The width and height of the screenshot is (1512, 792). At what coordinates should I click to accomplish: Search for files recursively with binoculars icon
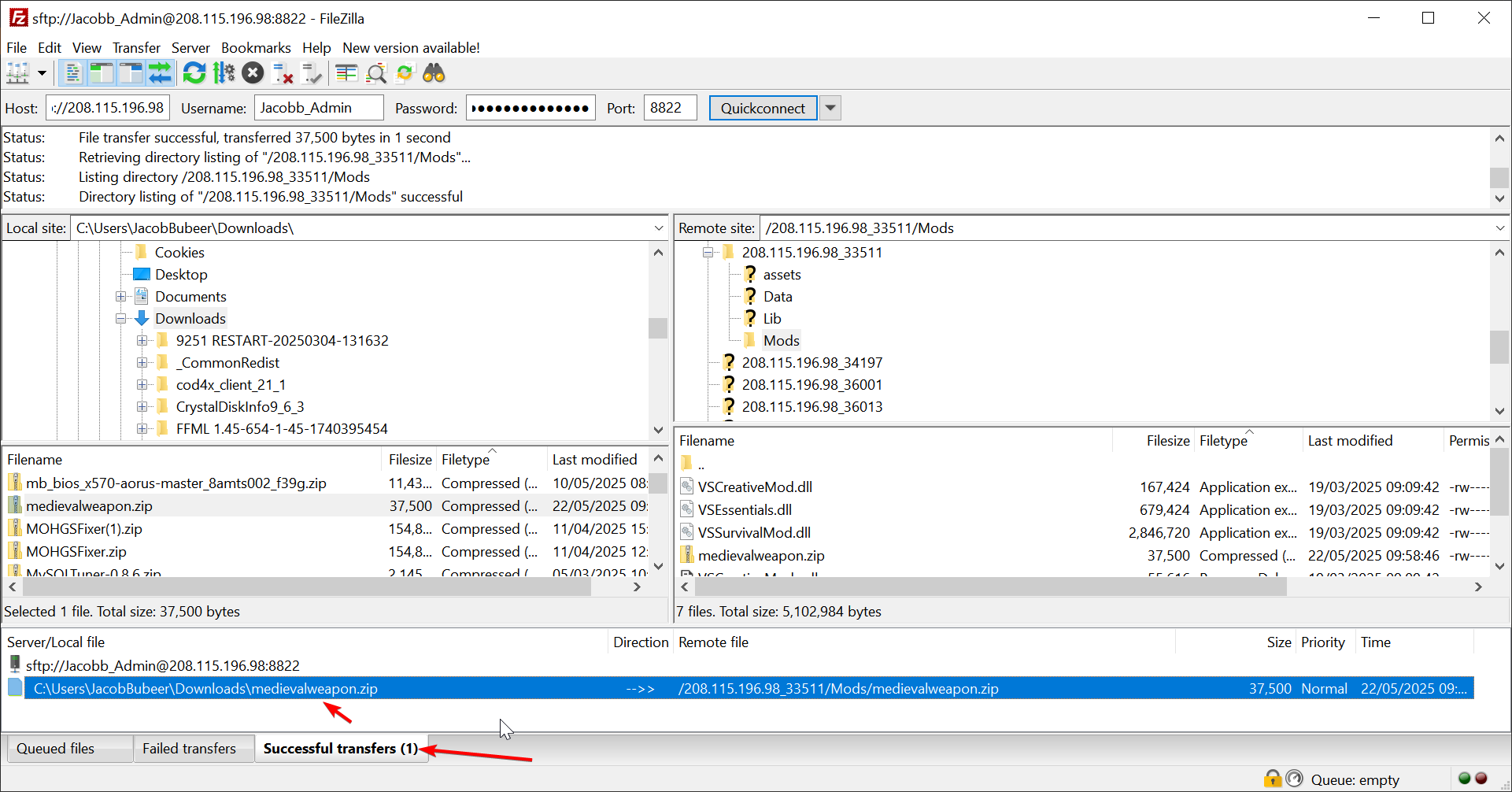[434, 74]
